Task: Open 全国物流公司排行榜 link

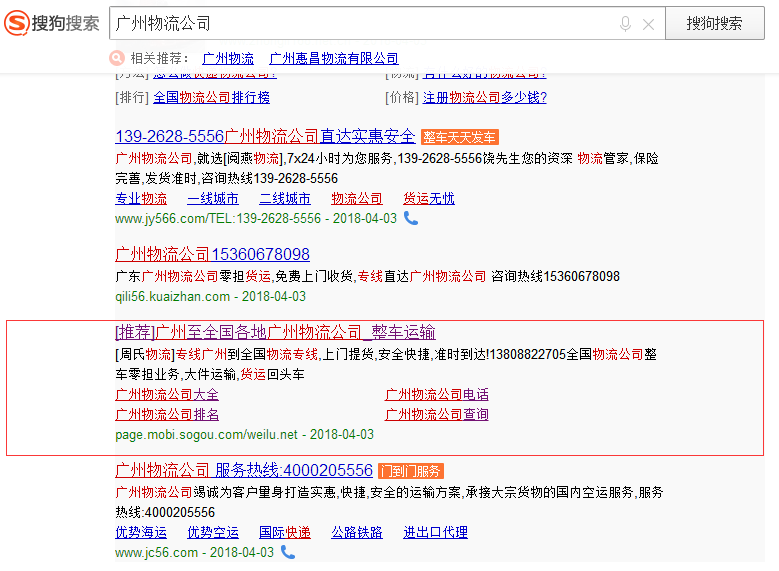Action: pyautogui.click(x=212, y=97)
